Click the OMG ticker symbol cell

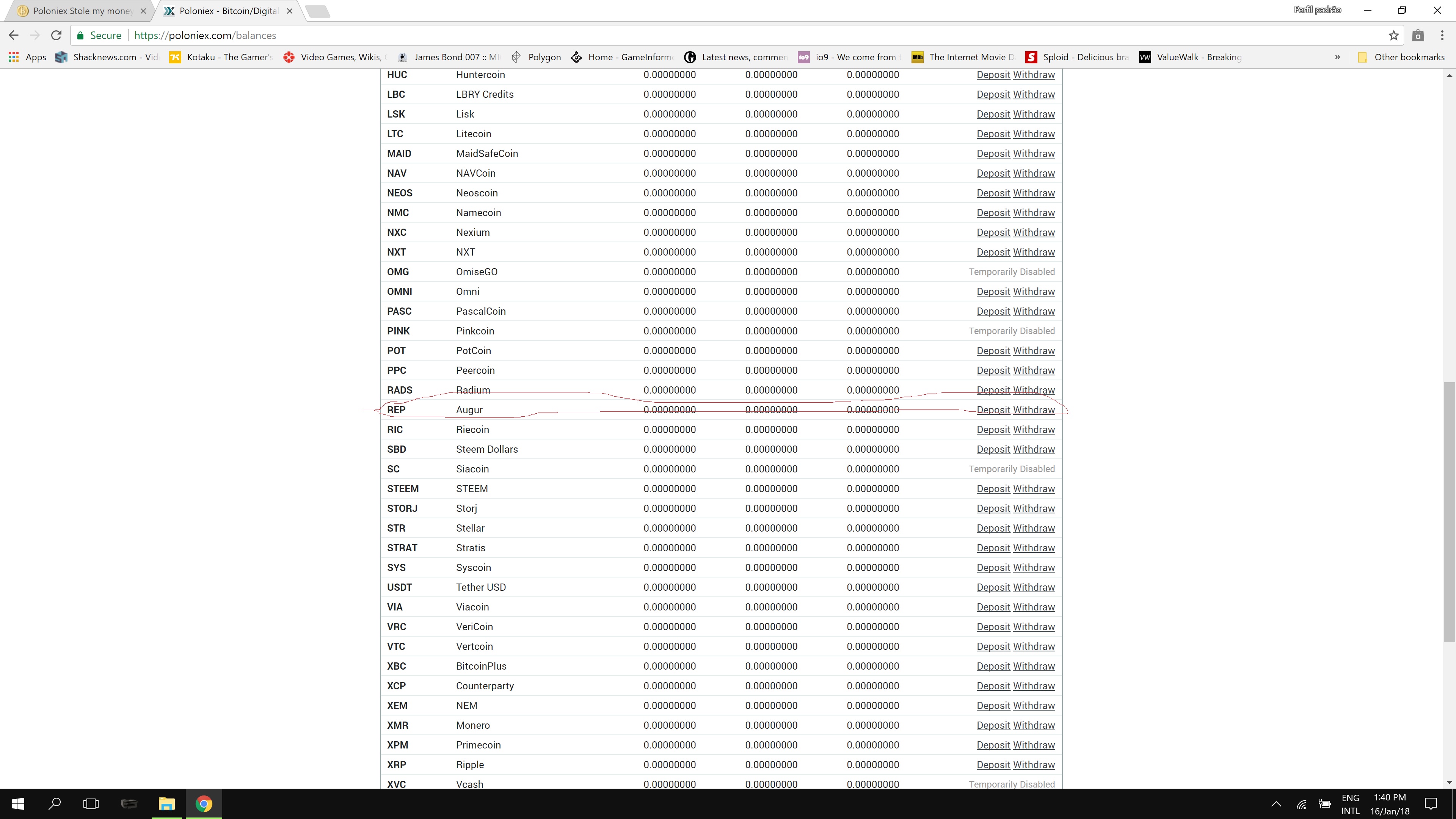click(398, 272)
